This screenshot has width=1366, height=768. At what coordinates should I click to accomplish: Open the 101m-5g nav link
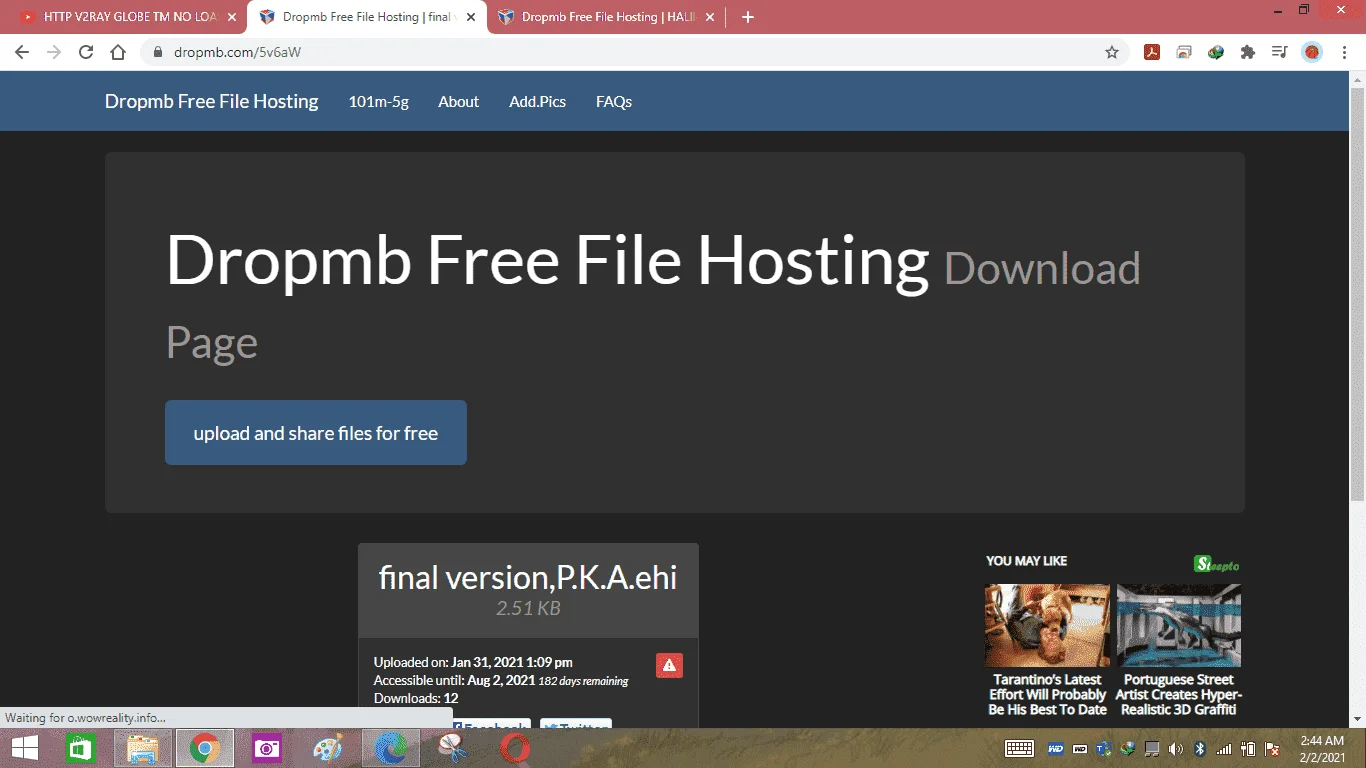(x=378, y=101)
